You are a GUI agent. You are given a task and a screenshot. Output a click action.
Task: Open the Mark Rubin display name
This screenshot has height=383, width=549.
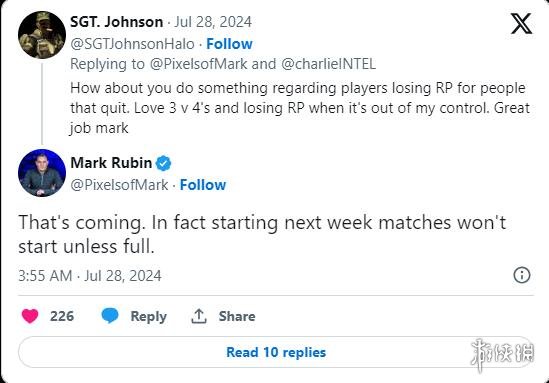[111, 163]
